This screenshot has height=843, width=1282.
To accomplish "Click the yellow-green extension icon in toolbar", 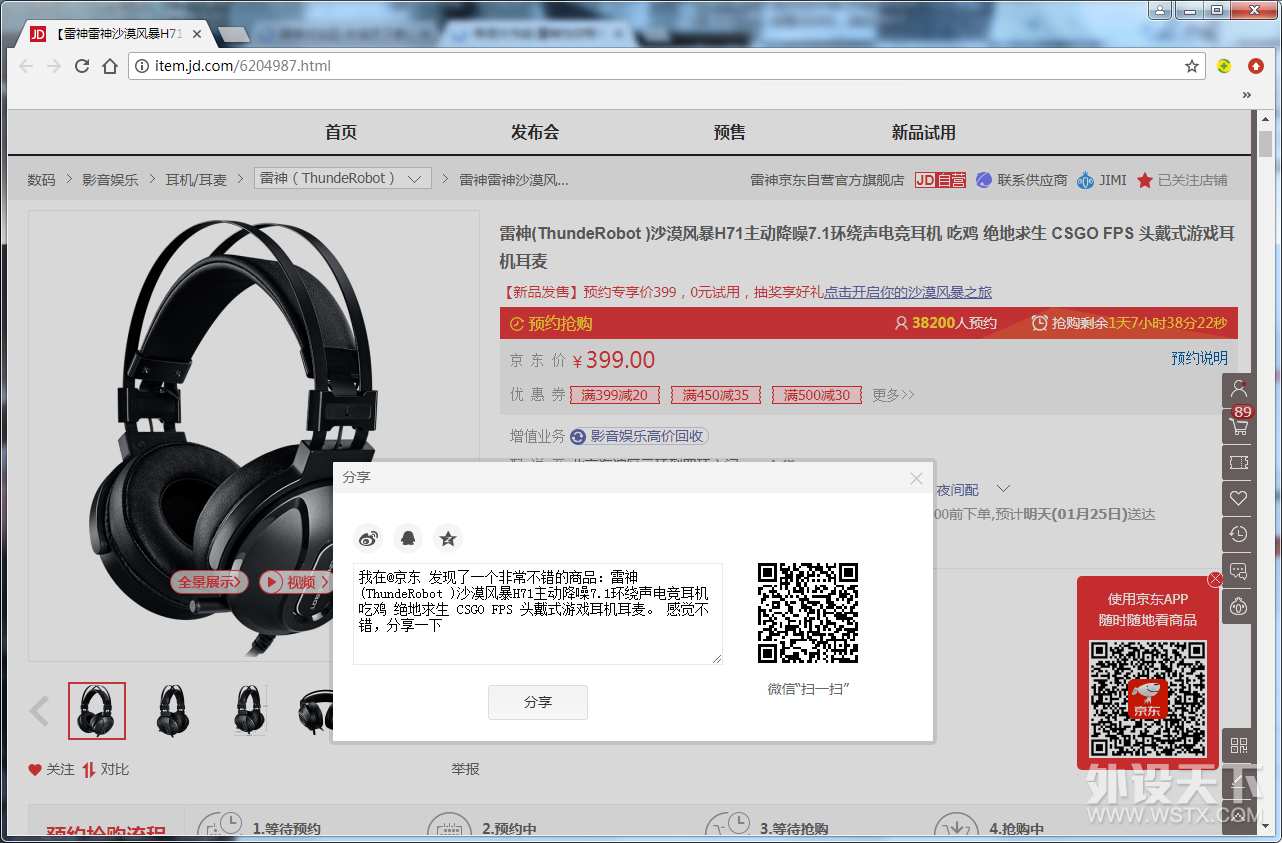I will (x=1224, y=66).
